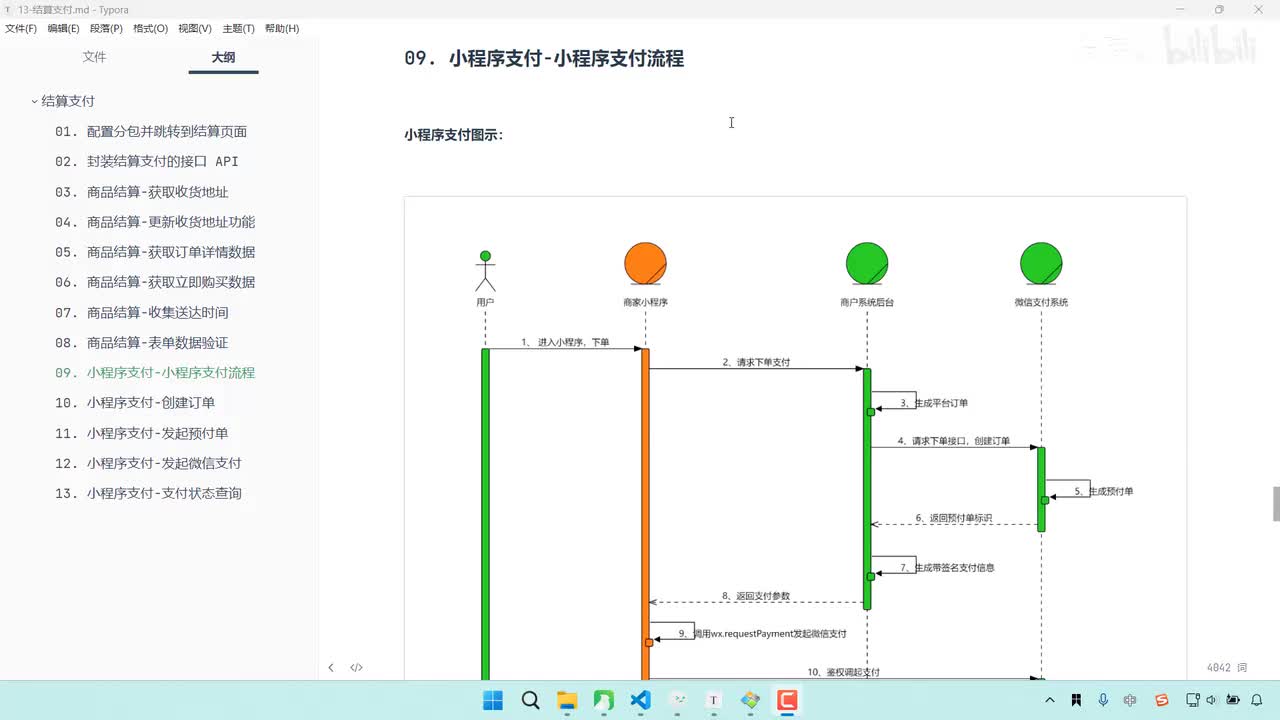
Task: Open Visual Studio Code from the taskbar
Action: 641,700
